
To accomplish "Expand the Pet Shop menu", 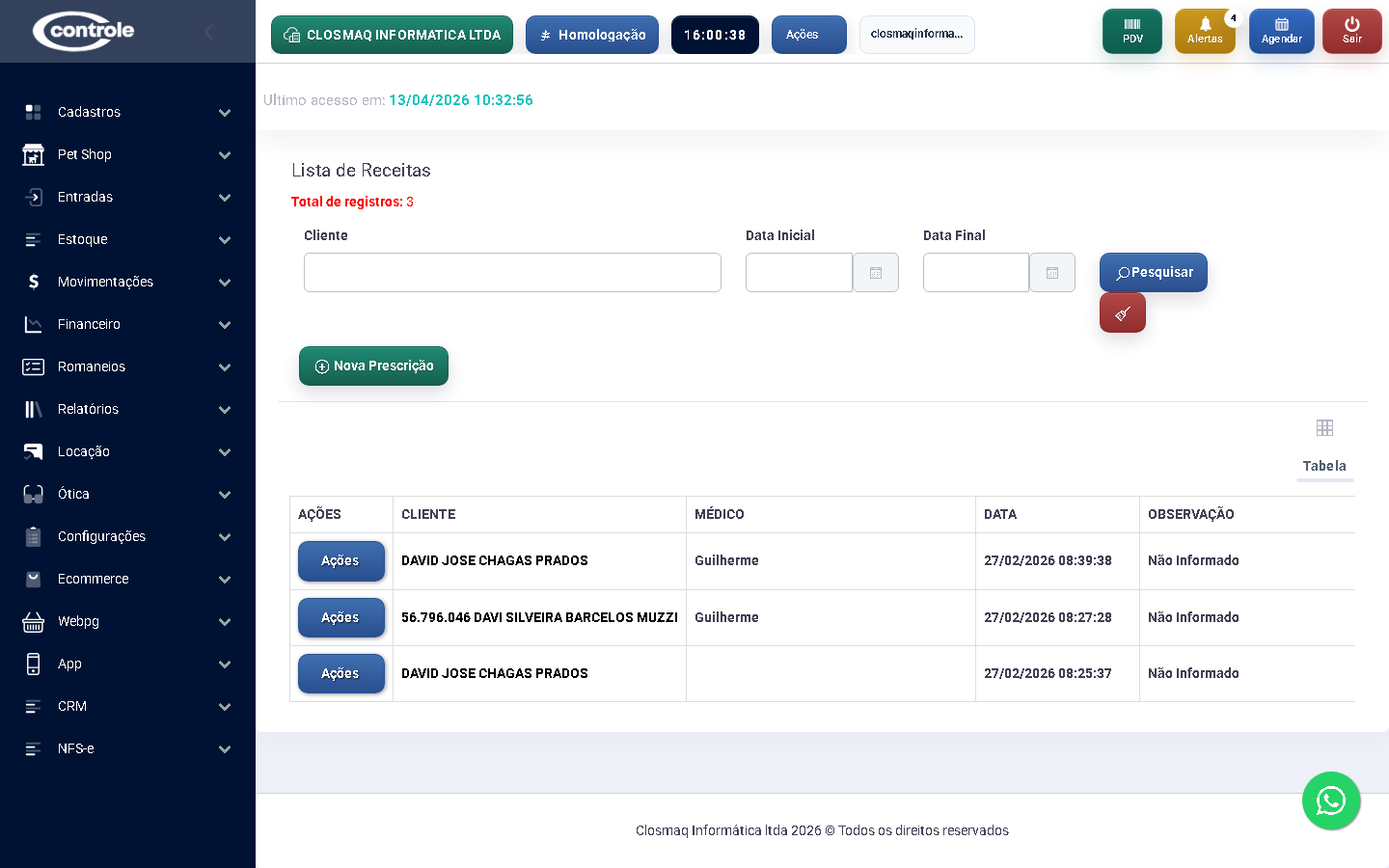I will (127, 154).
